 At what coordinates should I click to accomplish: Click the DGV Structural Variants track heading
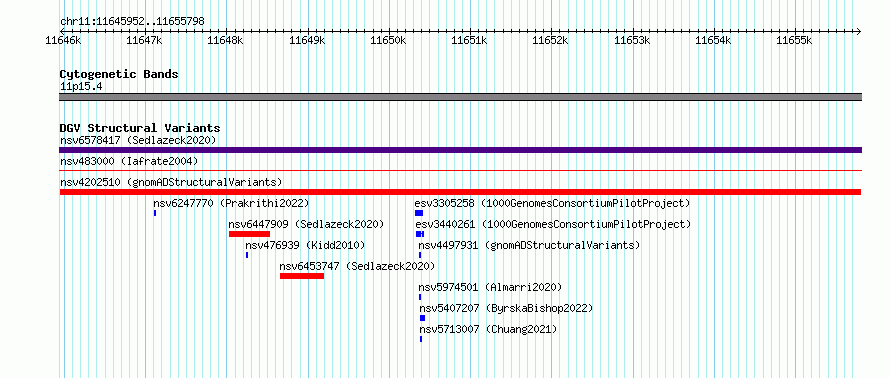[140, 128]
